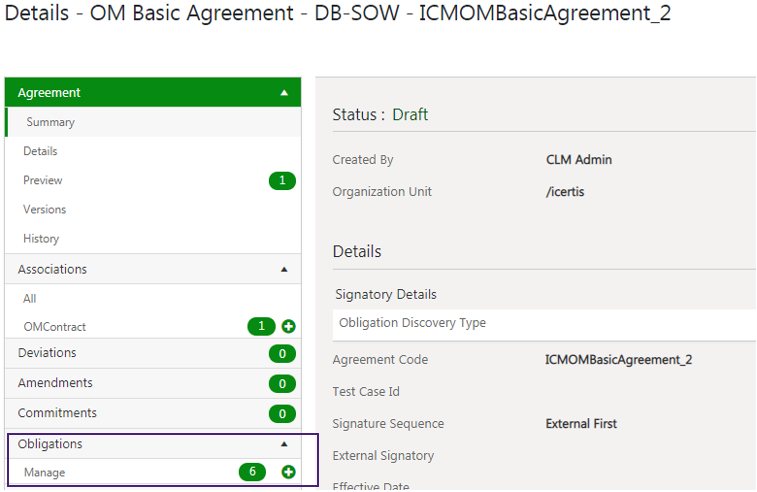Add a new OMContract association plus icon
The height and width of the screenshot is (492, 757).
[x=289, y=326]
